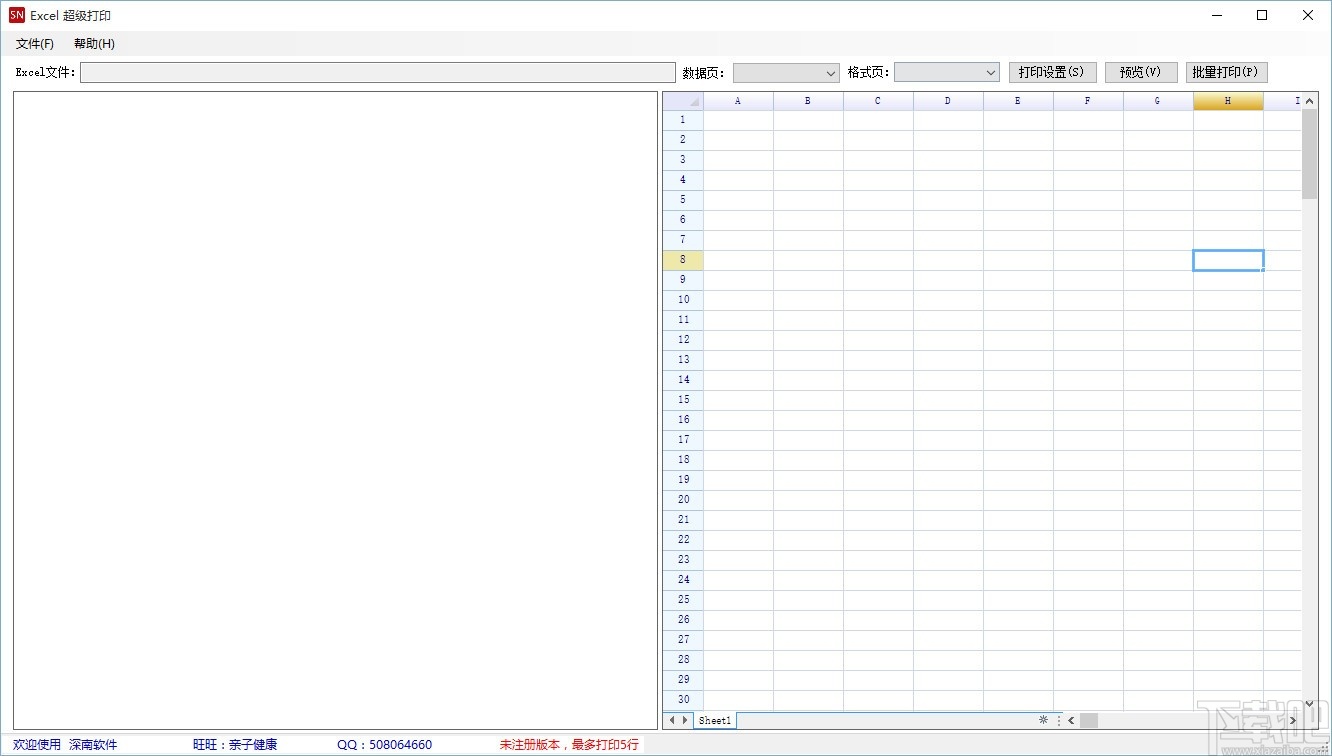Click the 欢迎使用 status bar text

click(x=37, y=745)
